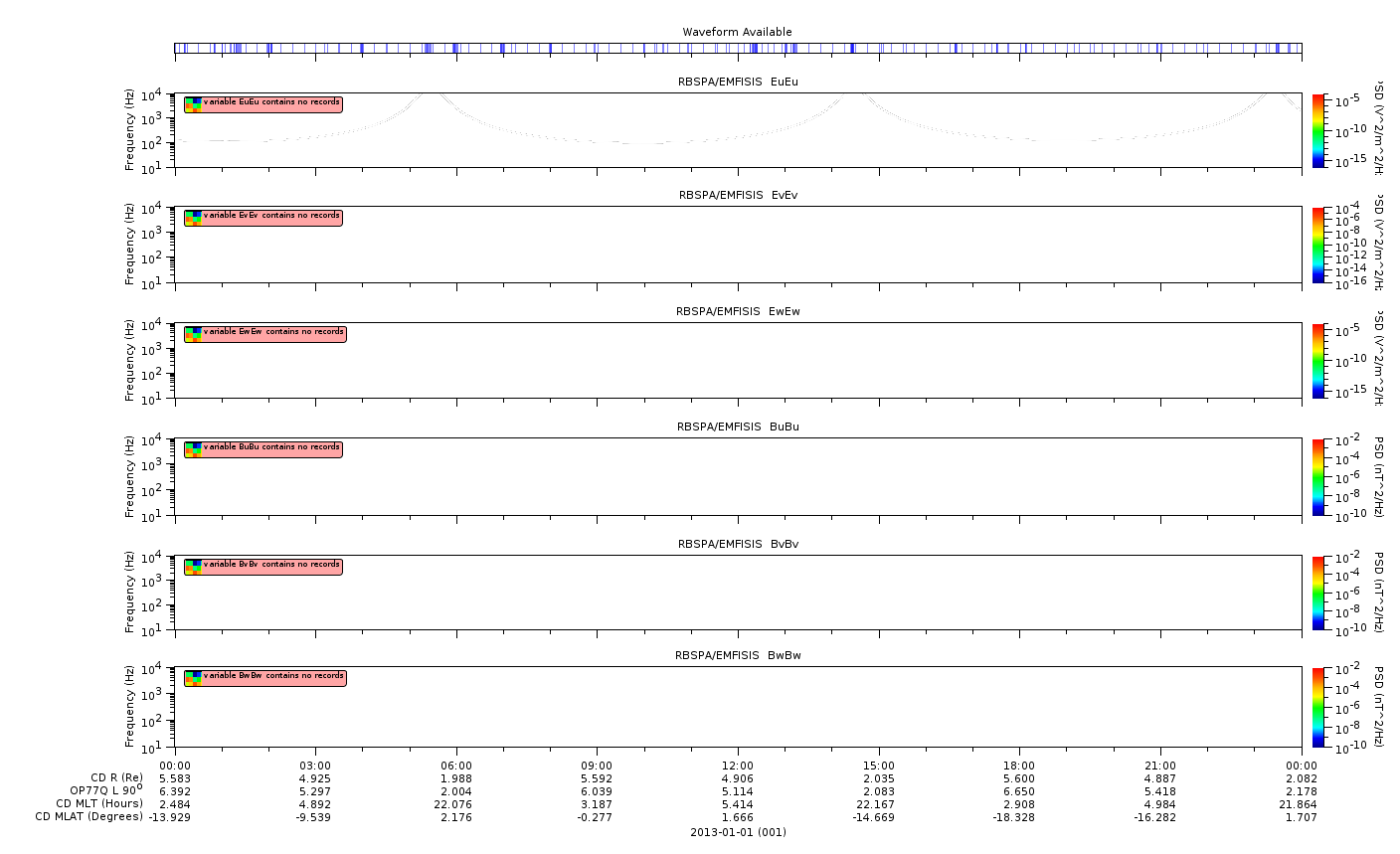Select the "RBSPA/EMFISIS EwEw" panel title

pyautogui.click(x=738, y=311)
